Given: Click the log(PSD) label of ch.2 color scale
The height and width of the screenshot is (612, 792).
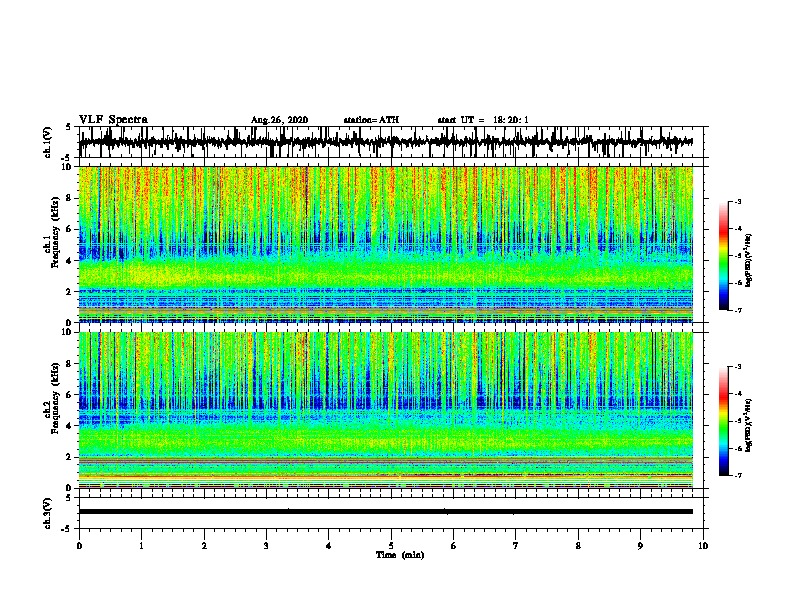Looking at the screenshot, I should point(749,426).
